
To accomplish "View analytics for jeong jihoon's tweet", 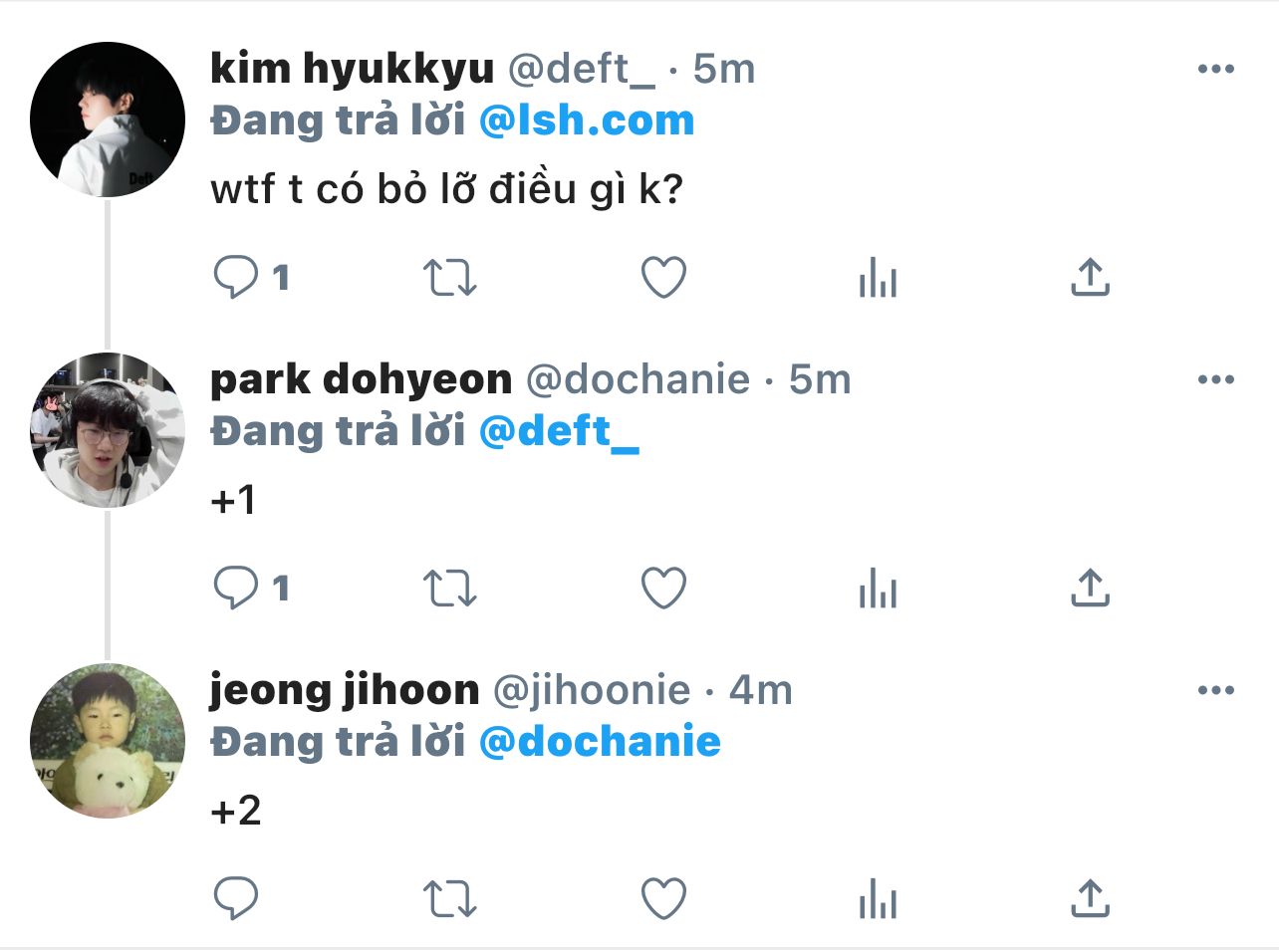I will [x=878, y=899].
